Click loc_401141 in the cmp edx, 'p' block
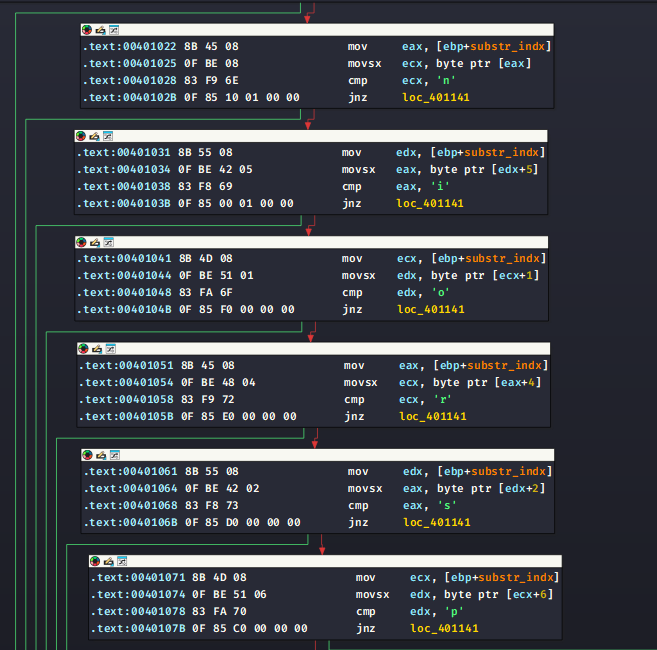 444,628
